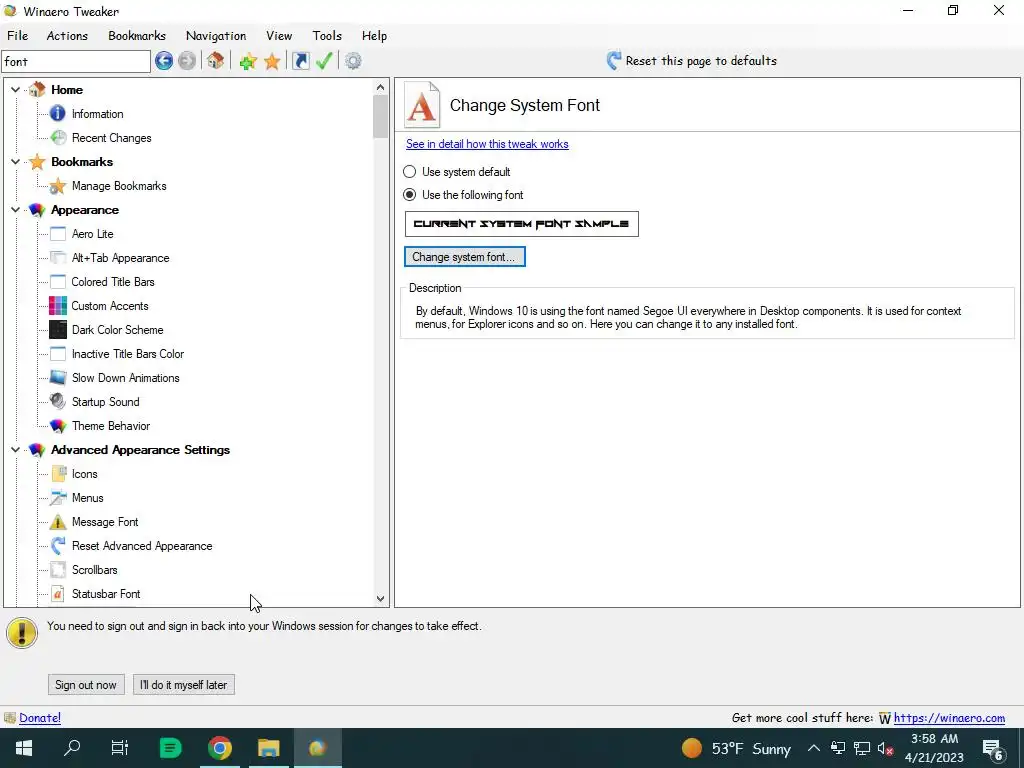The width and height of the screenshot is (1024, 768).
Task: Open the Navigation menu
Action: tap(216, 36)
